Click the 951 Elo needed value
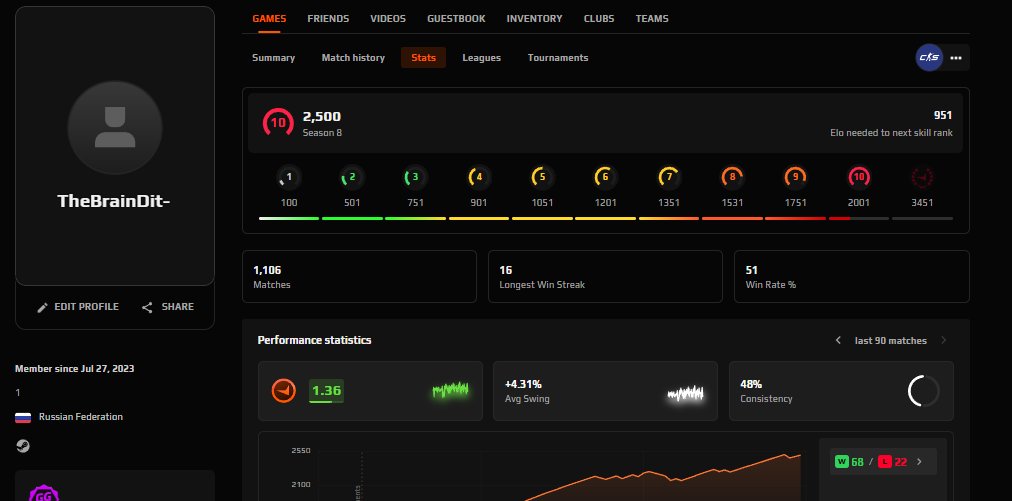The width and height of the screenshot is (1012, 501). (x=943, y=116)
